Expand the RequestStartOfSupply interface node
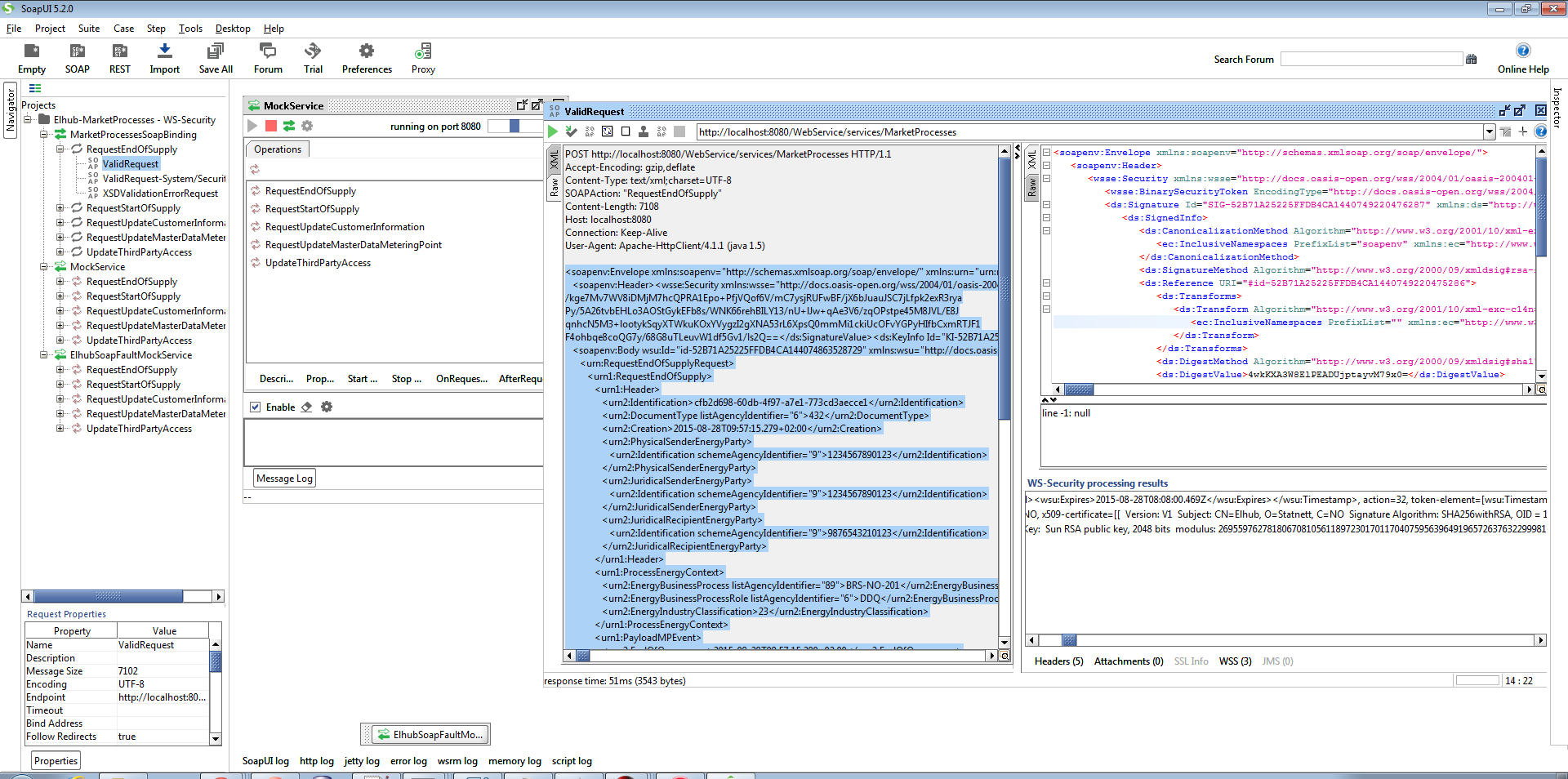 pos(60,208)
